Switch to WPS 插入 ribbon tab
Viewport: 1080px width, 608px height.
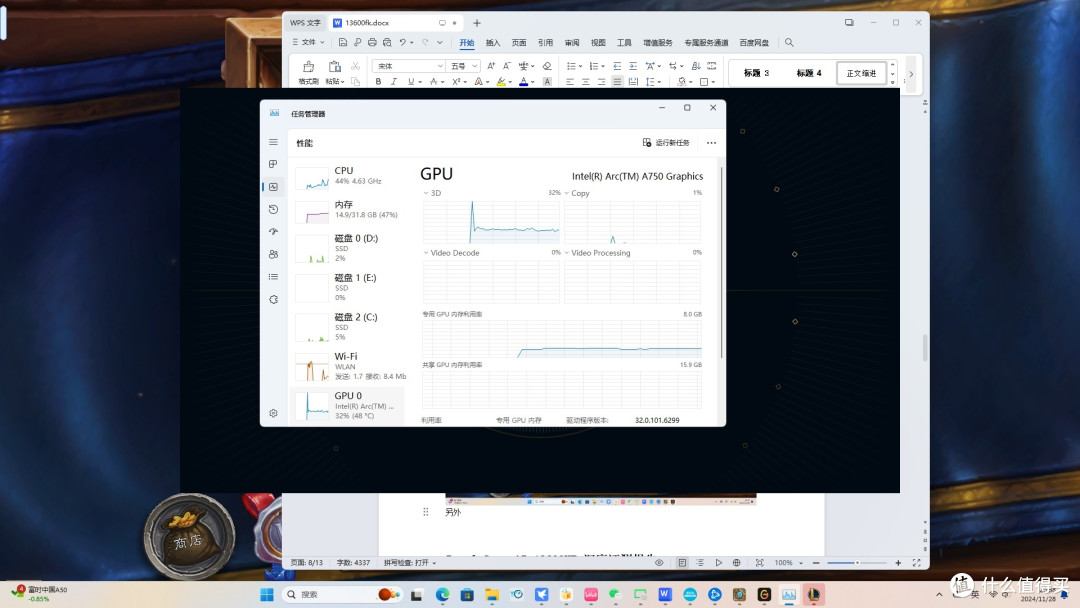coord(493,43)
